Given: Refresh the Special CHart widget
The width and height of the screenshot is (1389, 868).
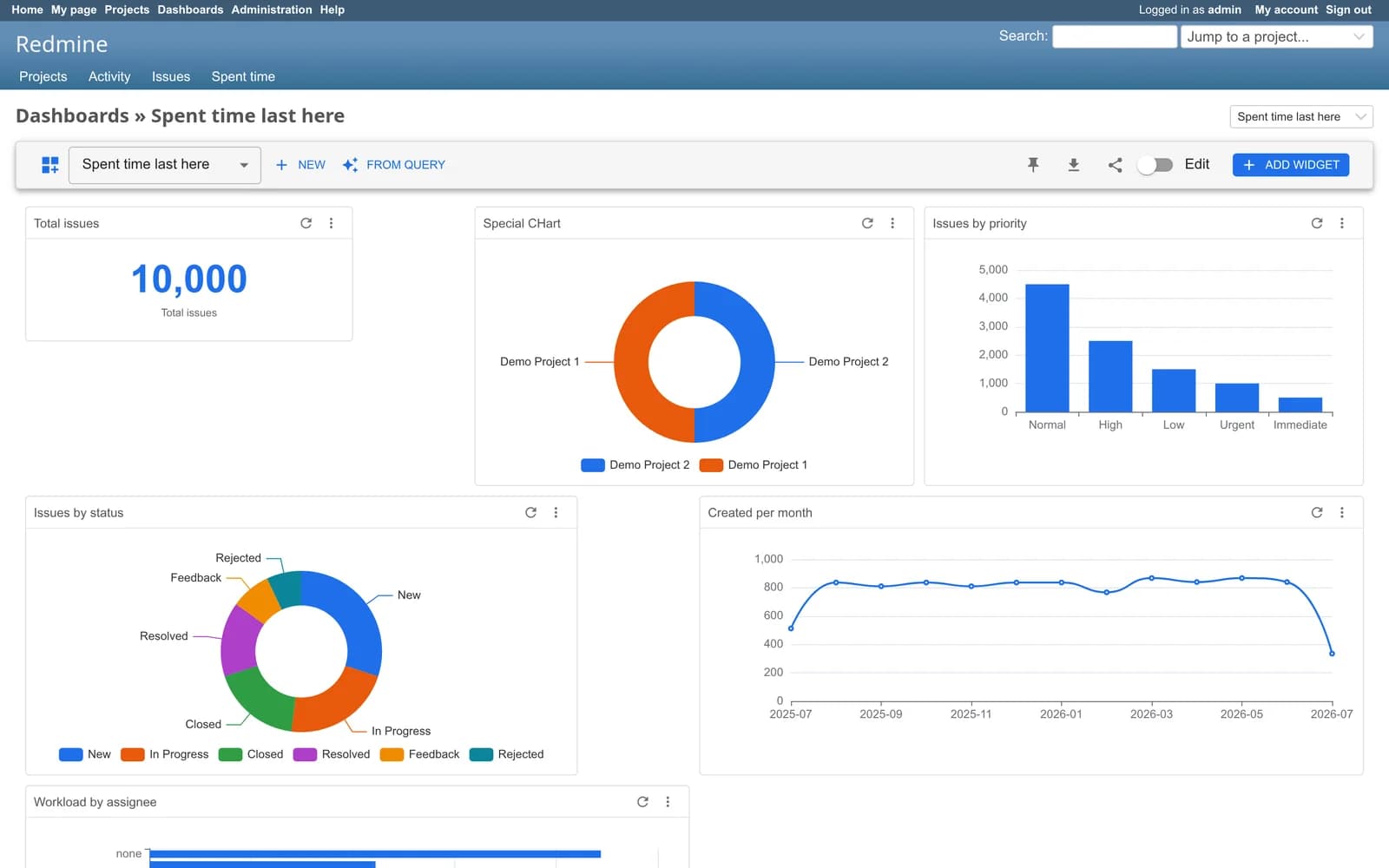Looking at the screenshot, I should [867, 223].
